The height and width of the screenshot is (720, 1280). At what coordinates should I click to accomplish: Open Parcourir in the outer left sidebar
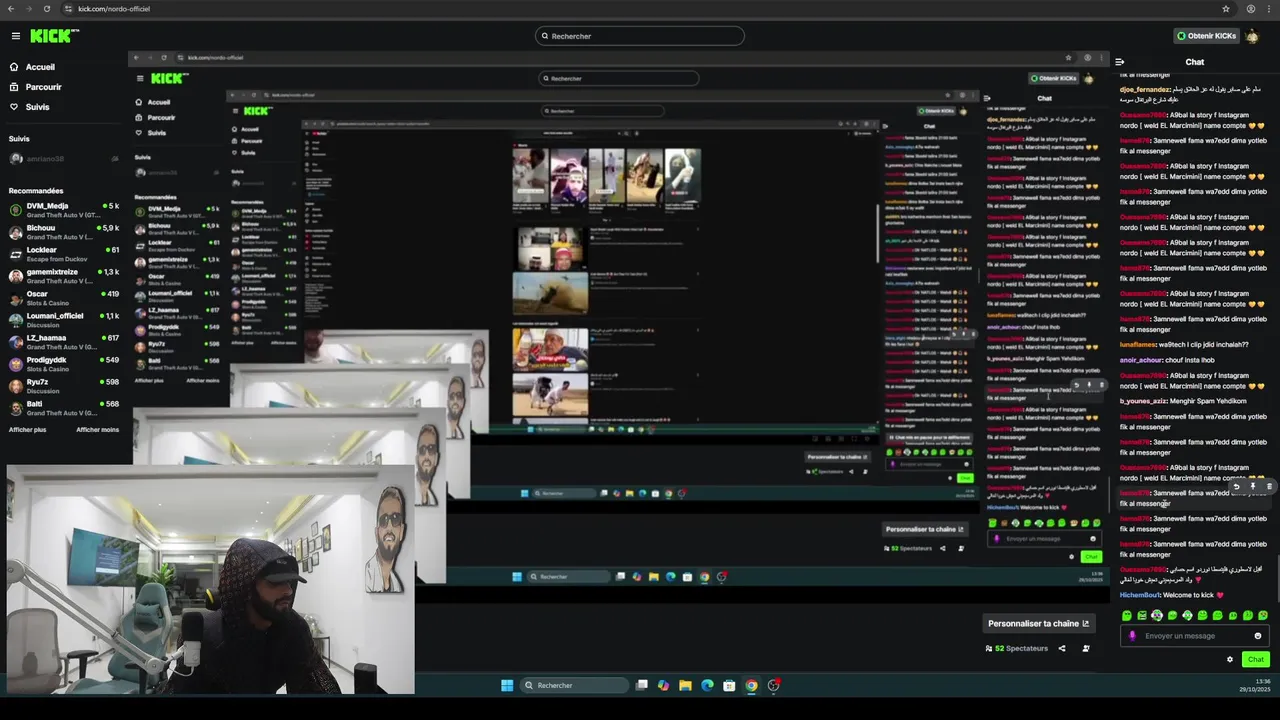pos(36,87)
